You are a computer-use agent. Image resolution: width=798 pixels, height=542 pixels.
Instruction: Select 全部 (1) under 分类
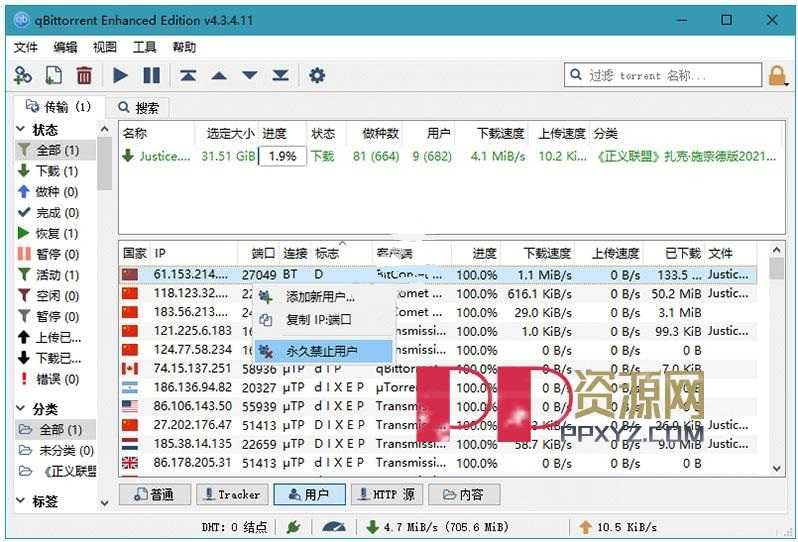[x=55, y=430]
